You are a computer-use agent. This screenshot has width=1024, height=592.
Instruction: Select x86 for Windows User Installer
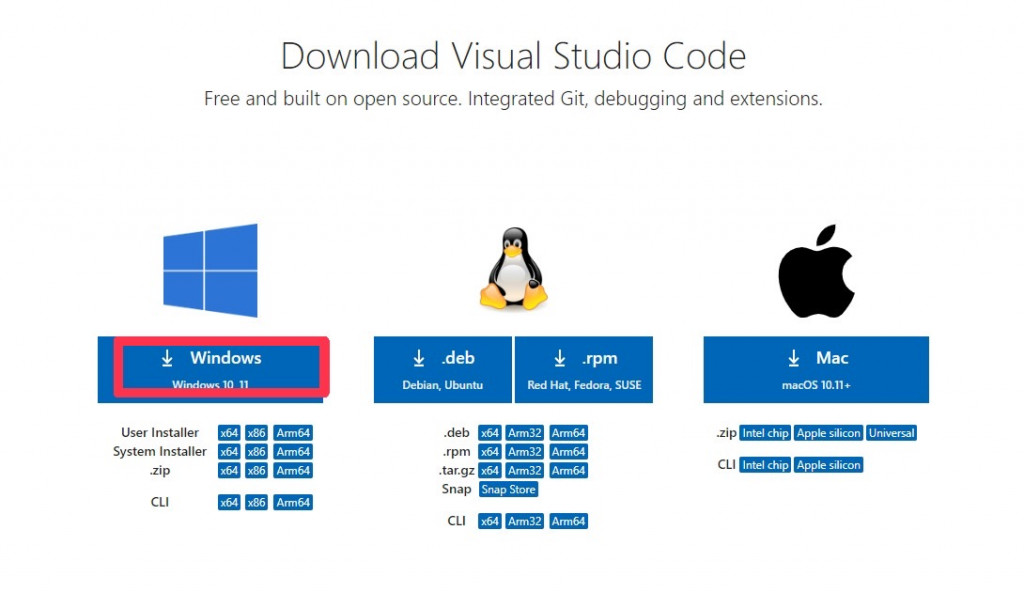coord(257,433)
